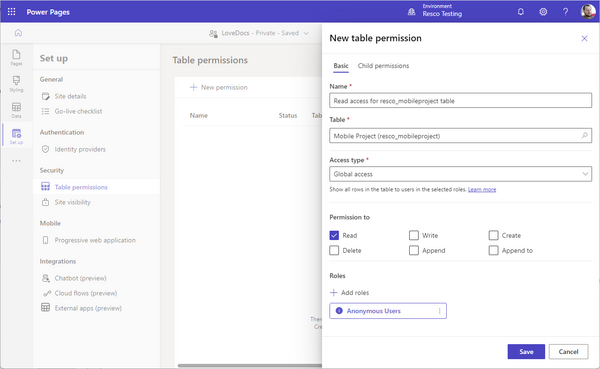Enable the Append to permission checkbox

(493, 250)
